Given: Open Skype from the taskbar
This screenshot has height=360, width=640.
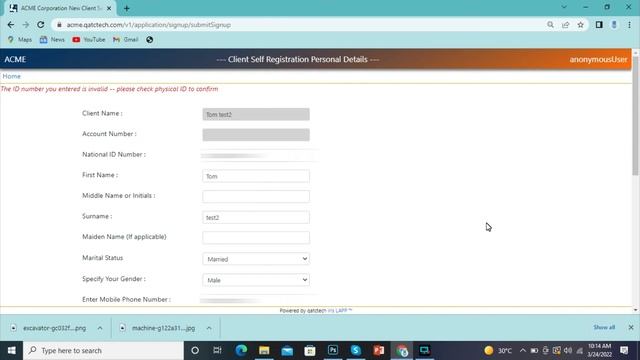Looking at the screenshot, I should [356, 351].
